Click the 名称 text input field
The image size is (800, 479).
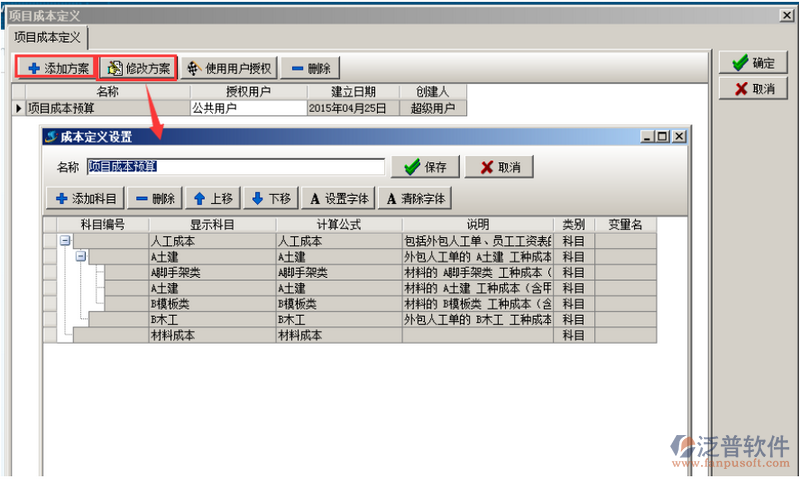pos(235,167)
